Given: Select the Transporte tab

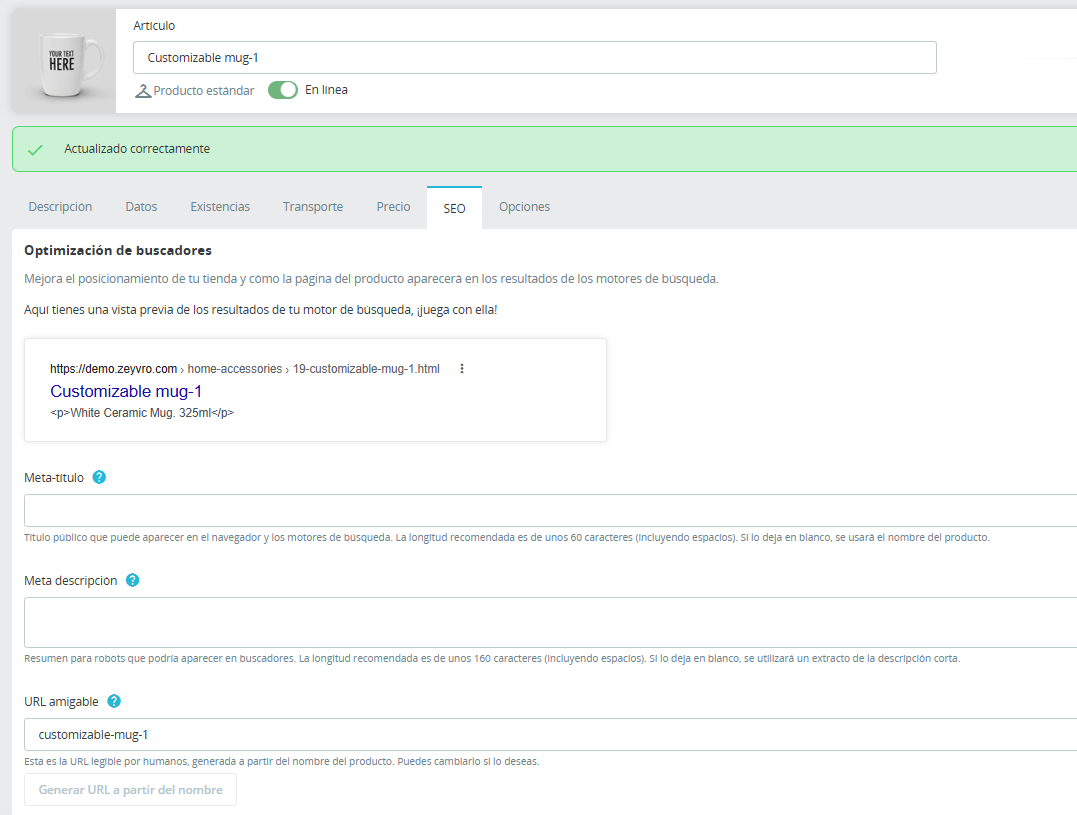Looking at the screenshot, I should [313, 207].
